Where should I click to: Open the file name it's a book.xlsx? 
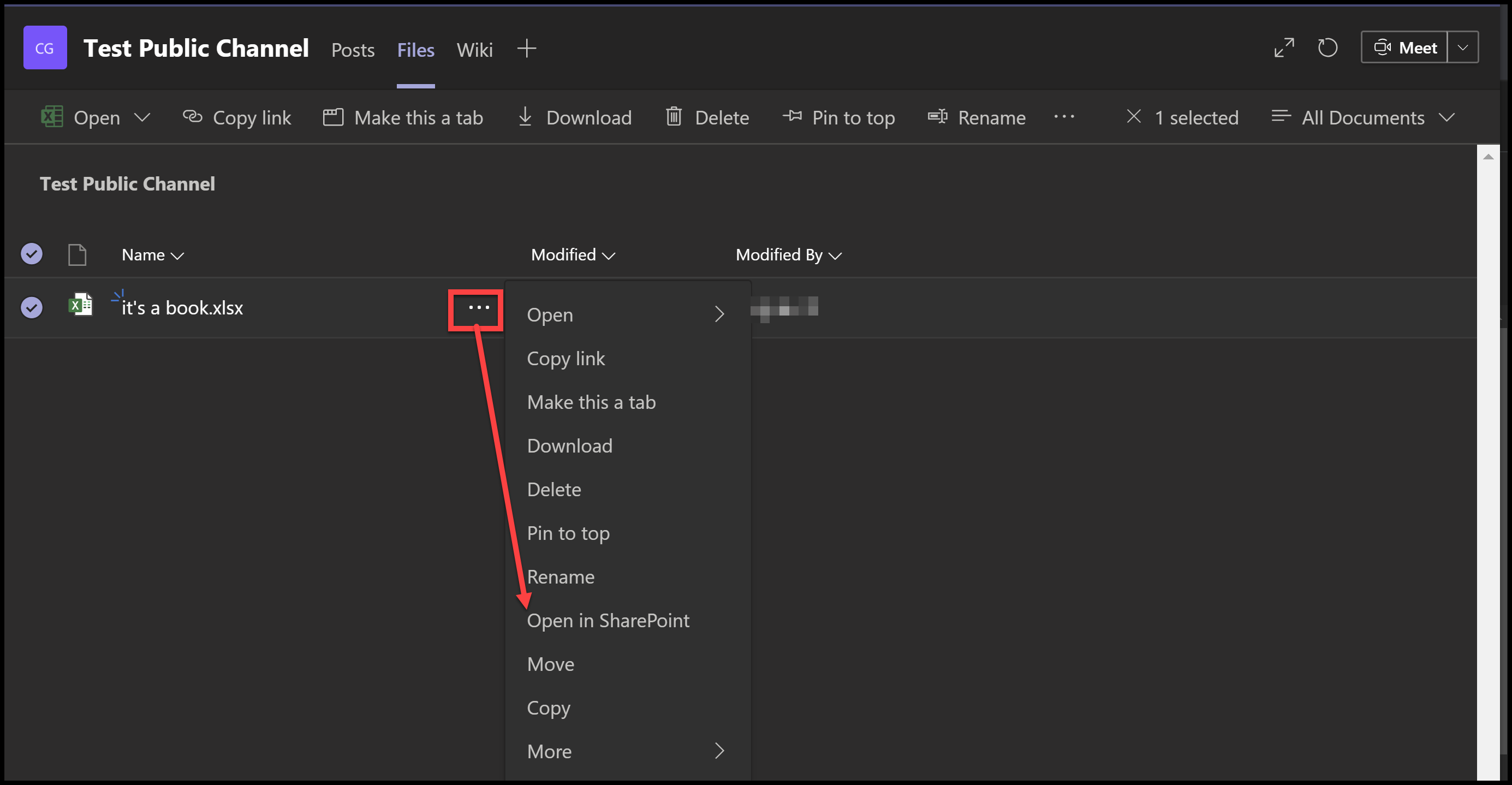182,308
